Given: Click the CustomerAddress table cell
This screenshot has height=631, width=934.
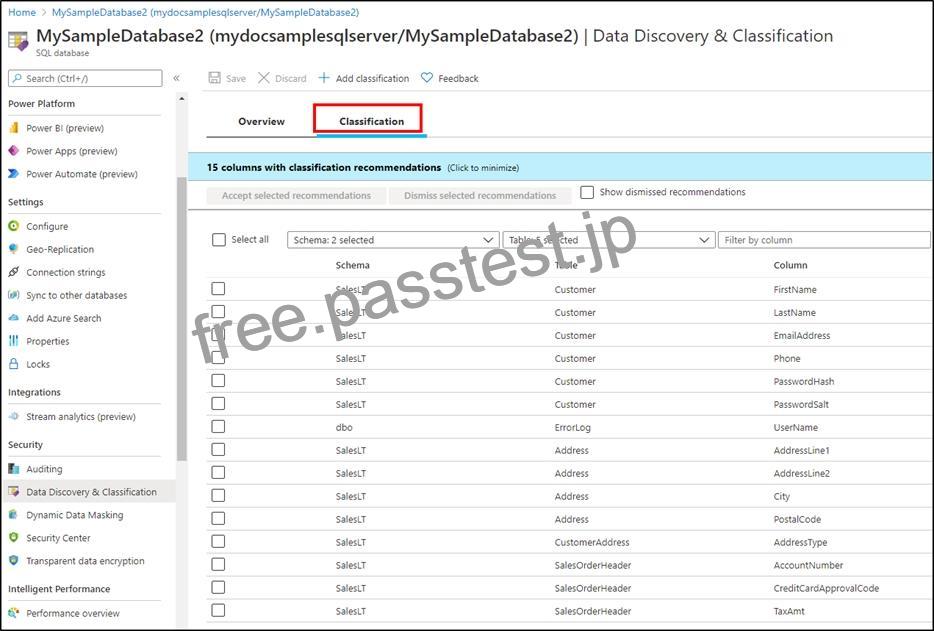Looking at the screenshot, I should [x=591, y=542].
